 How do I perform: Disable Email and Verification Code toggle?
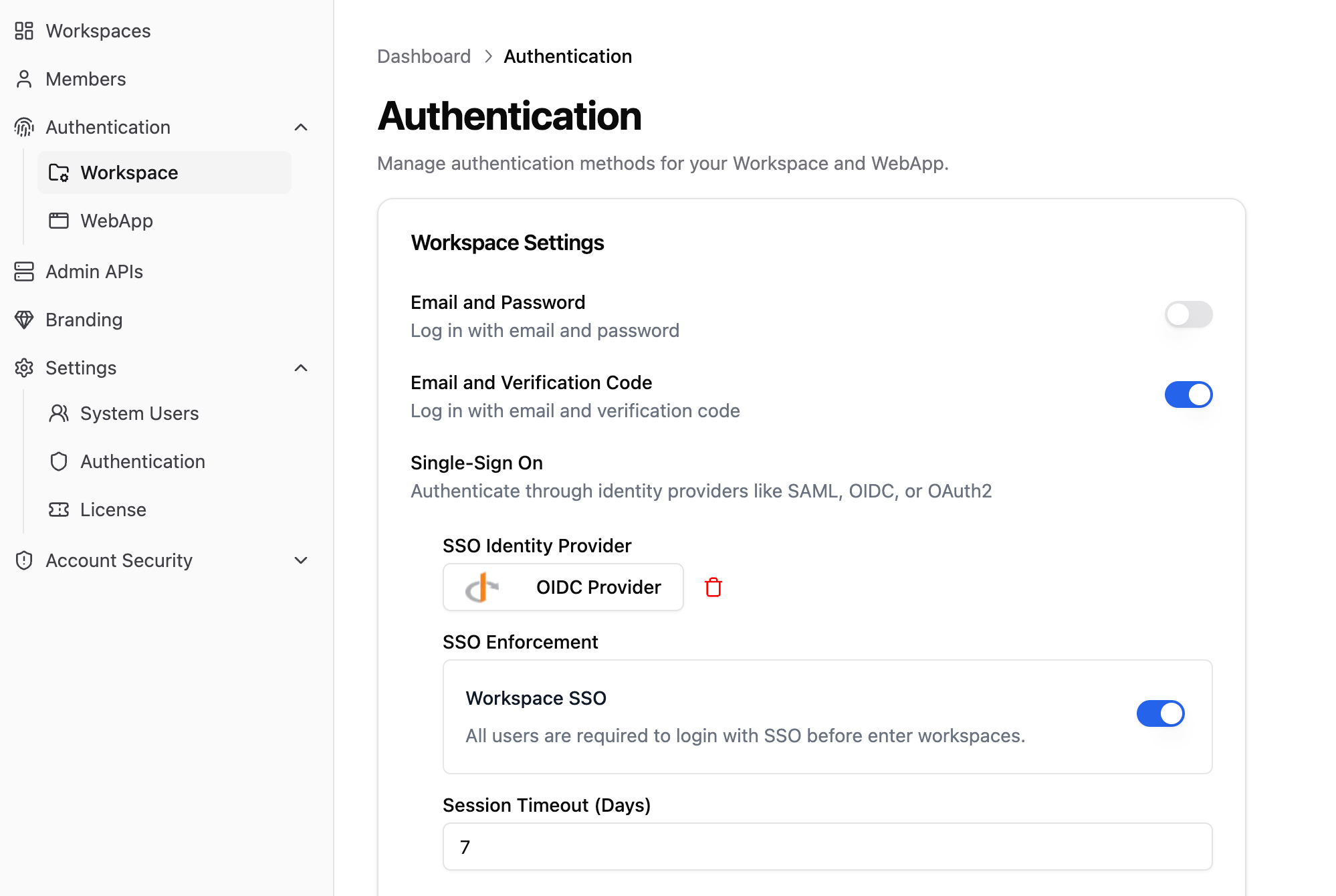[1188, 395]
